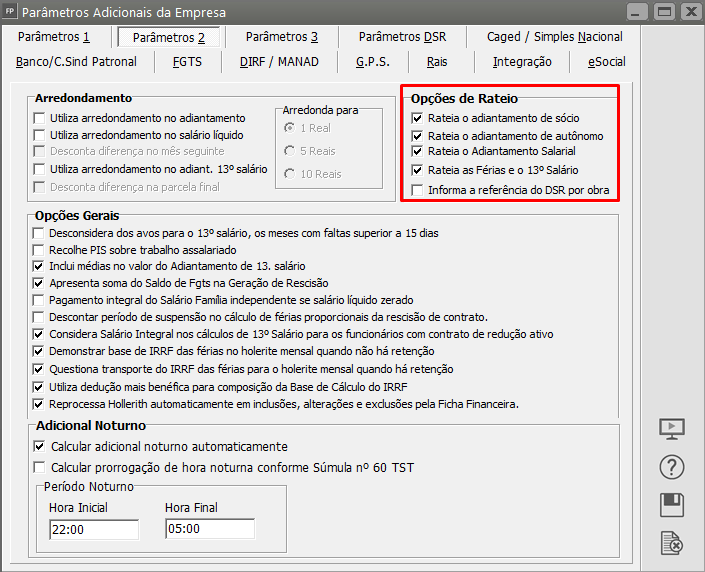Open help with the question mark icon
Screen dimensions: 705x572
[x=672, y=467]
